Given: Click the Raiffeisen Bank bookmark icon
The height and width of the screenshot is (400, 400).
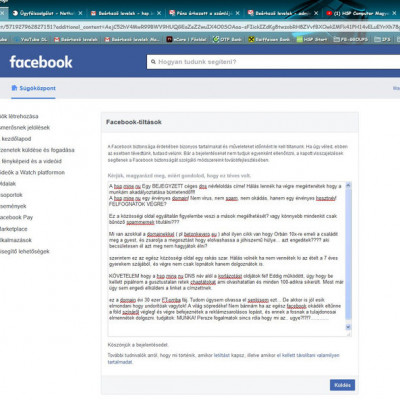Looking at the screenshot, I should (251, 39).
